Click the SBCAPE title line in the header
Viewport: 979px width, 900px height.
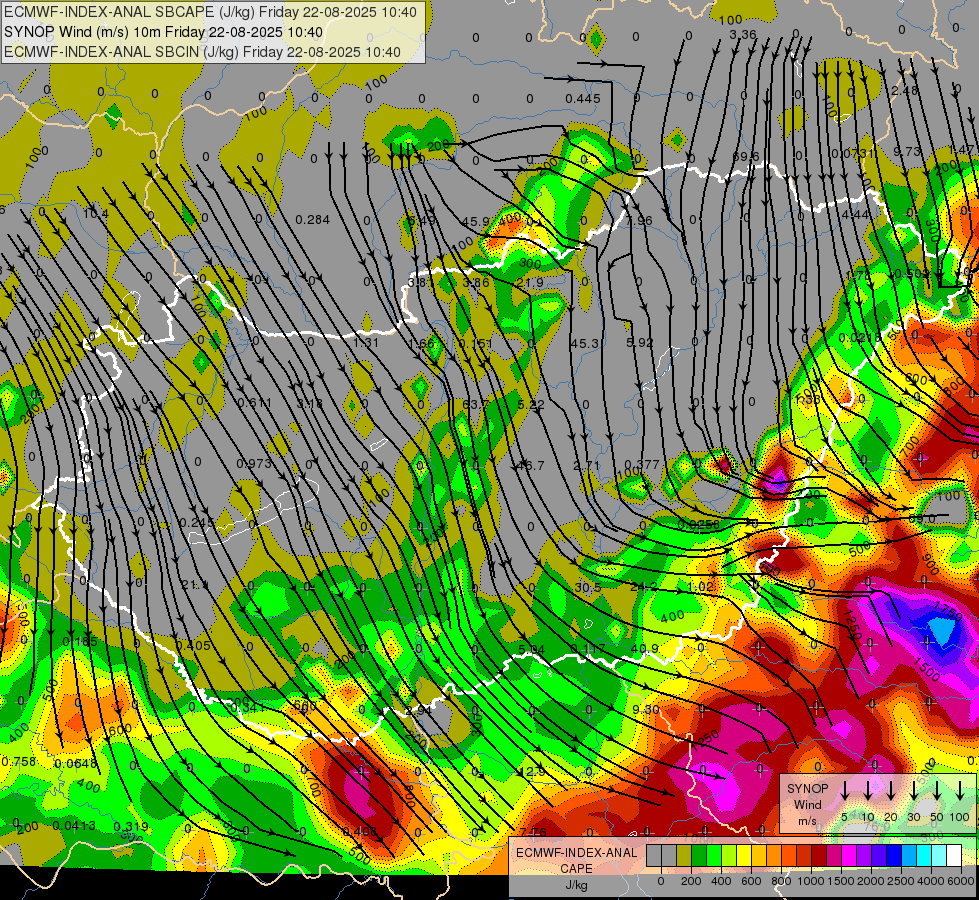210,12
